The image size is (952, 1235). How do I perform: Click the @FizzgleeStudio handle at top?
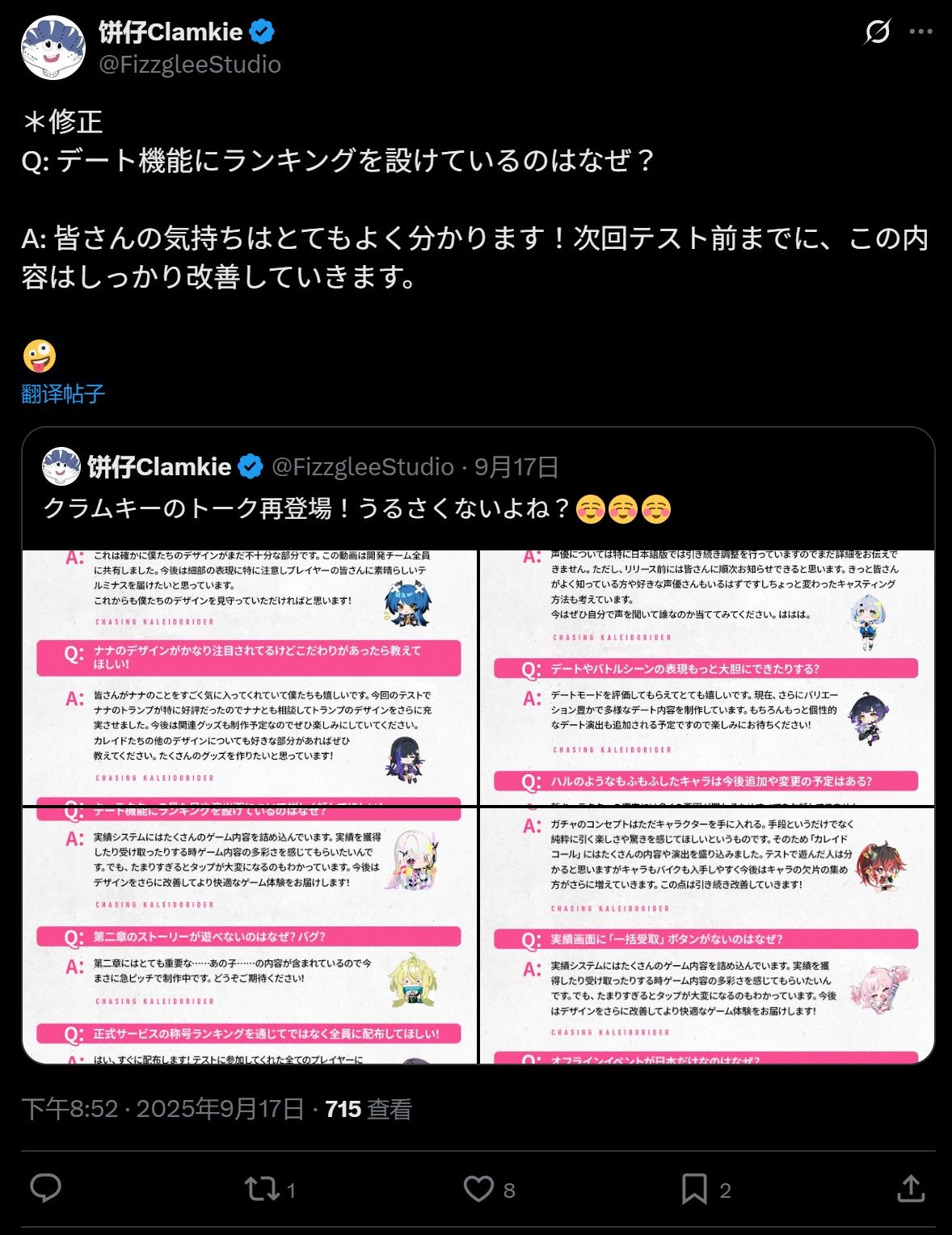190,65
